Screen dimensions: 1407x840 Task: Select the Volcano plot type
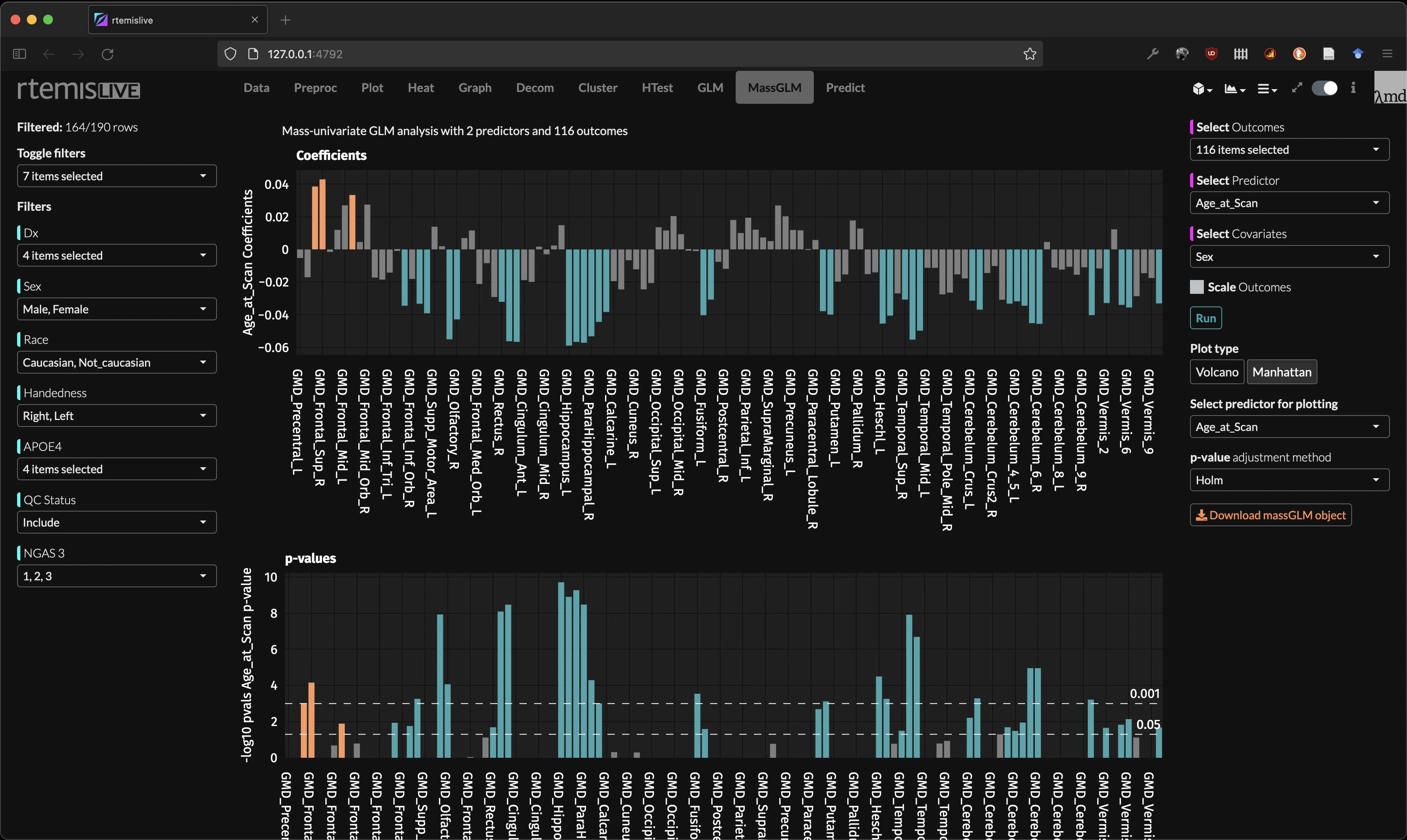point(1216,372)
